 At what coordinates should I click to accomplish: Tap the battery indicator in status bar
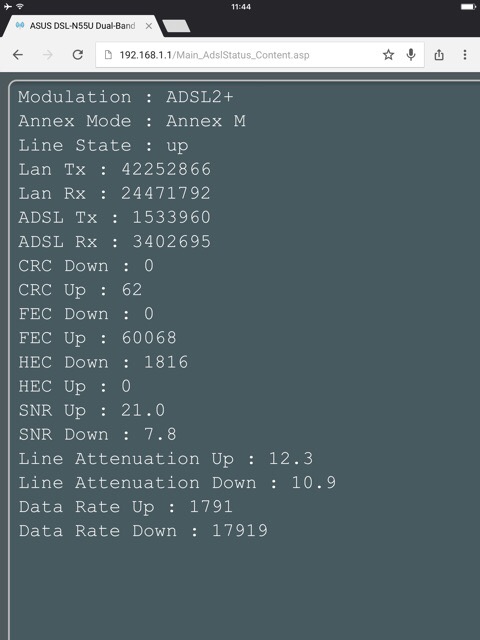click(x=468, y=7)
